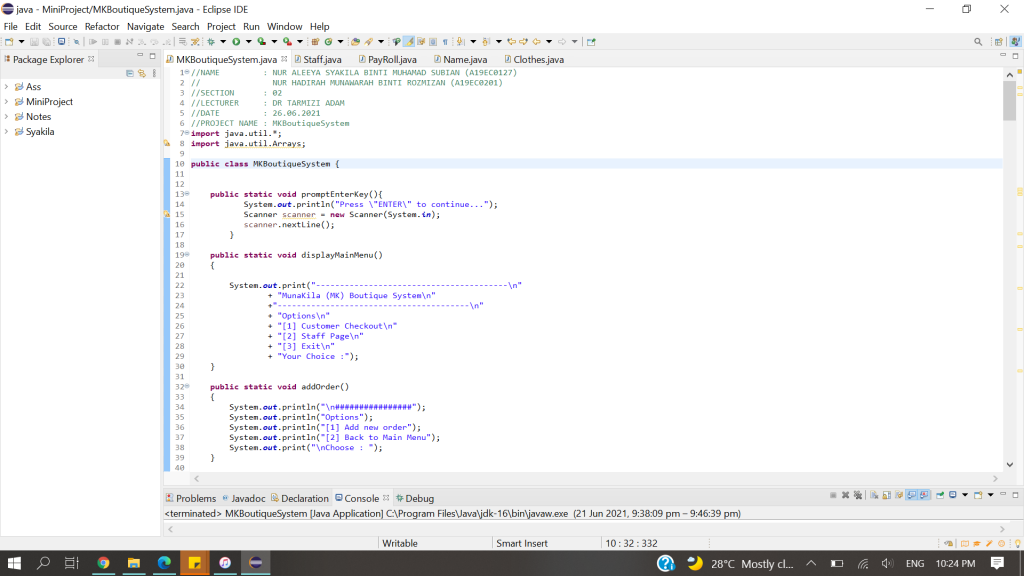The height and width of the screenshot is (576, 1024).
Task: Collapse the promptEnterKey method fold marker
Action: pyautogui.click(x=186, y=194)
